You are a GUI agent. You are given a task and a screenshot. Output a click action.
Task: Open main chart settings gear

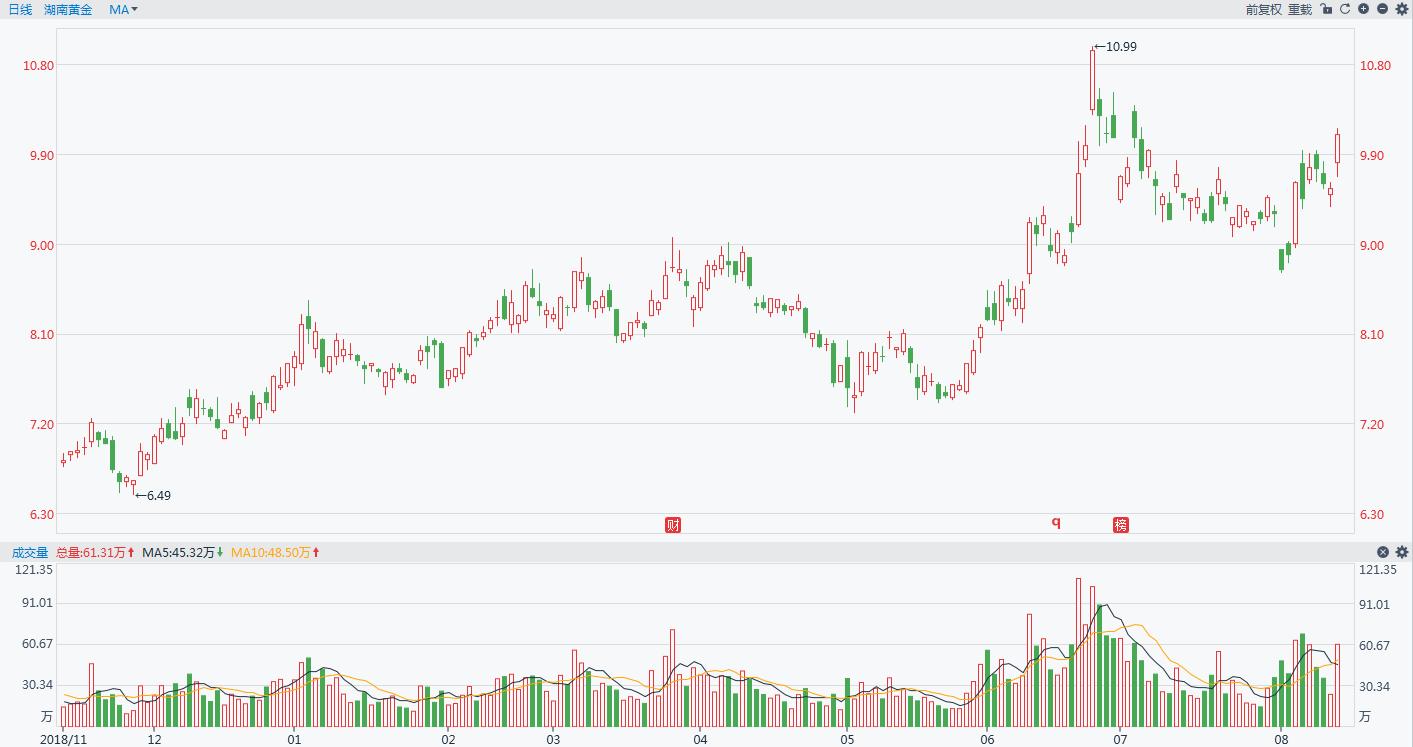[1401, 9]
